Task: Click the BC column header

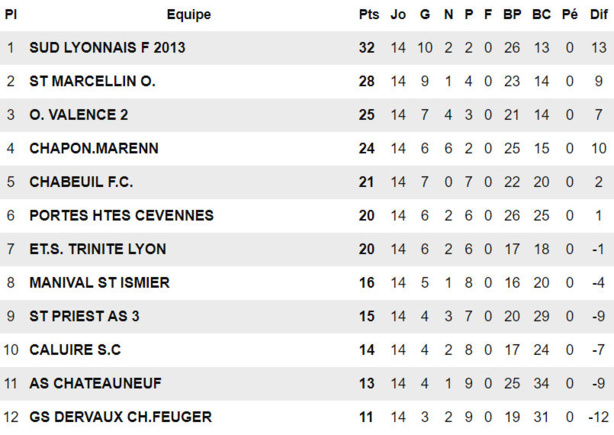Action: pyautogui.click(x=541, y=14)
